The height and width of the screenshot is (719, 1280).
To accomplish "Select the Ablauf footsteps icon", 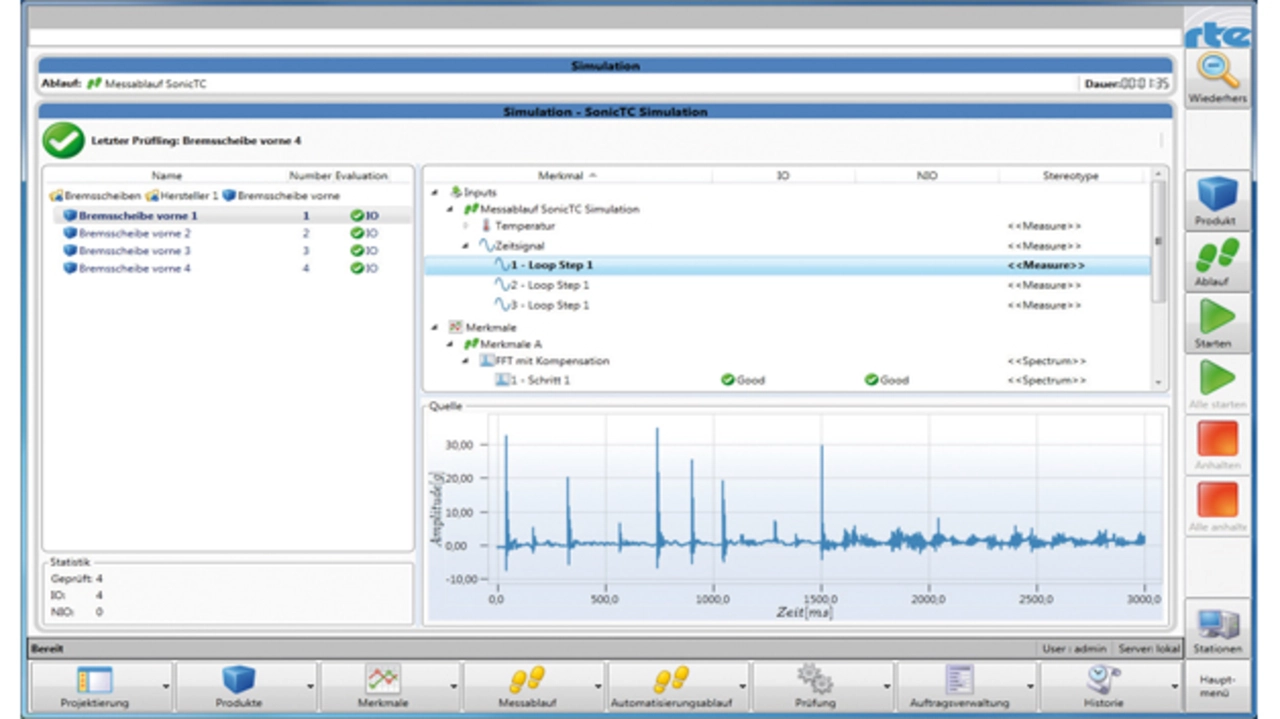I will point(1217,256).
